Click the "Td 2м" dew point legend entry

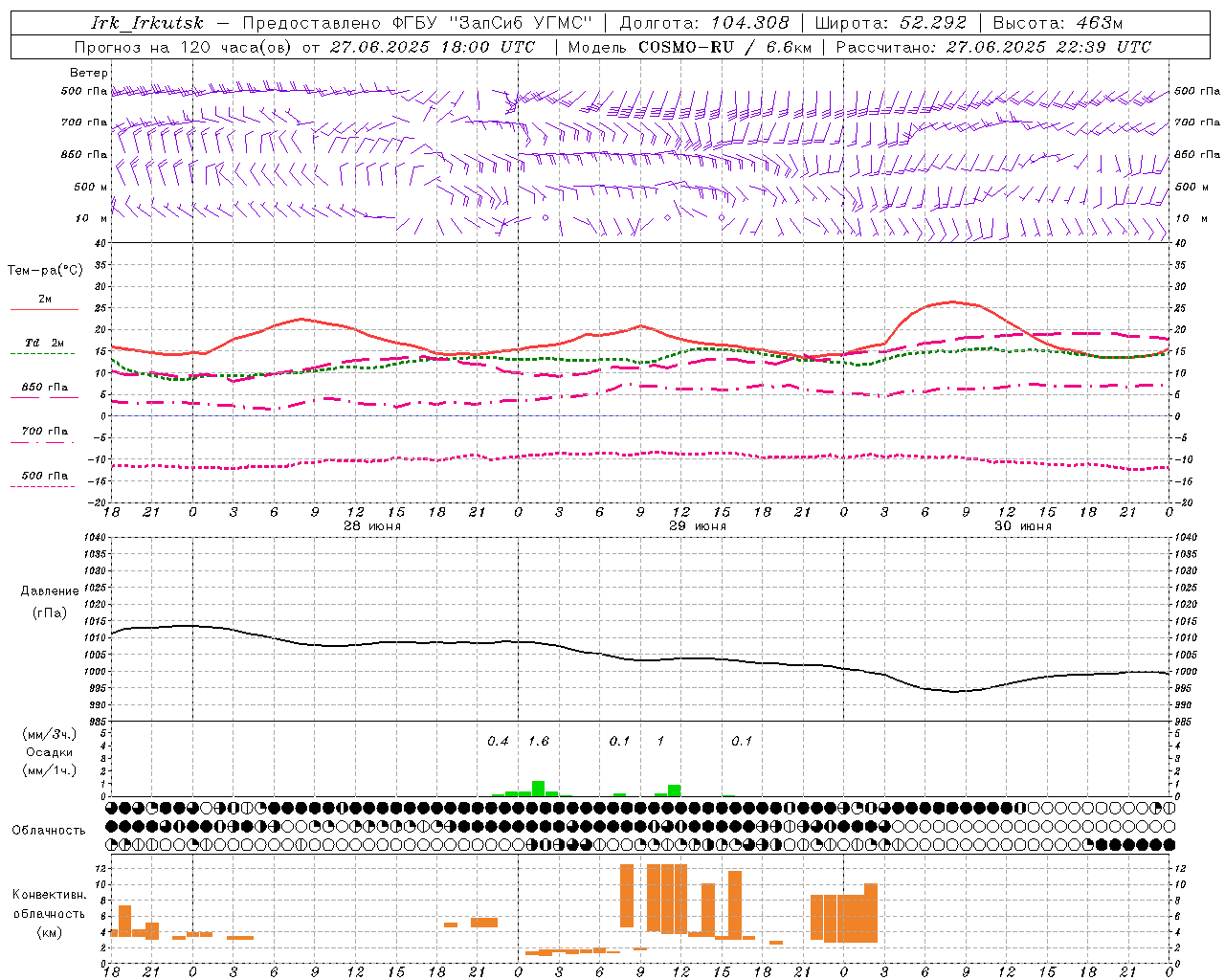(x=44, y=343)
